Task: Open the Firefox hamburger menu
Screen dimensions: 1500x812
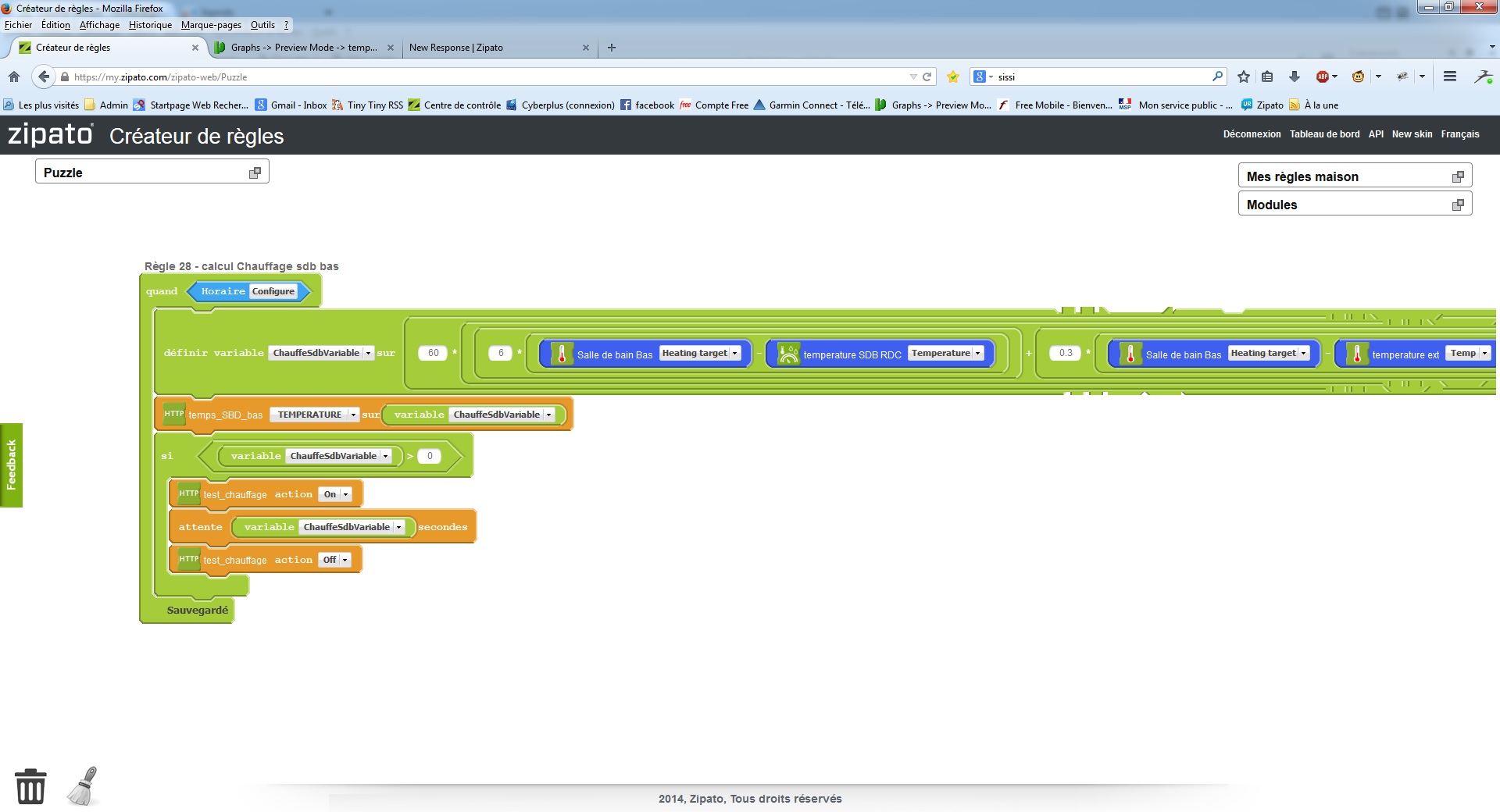Action: pyautogui.click(x=1449, y=77)
